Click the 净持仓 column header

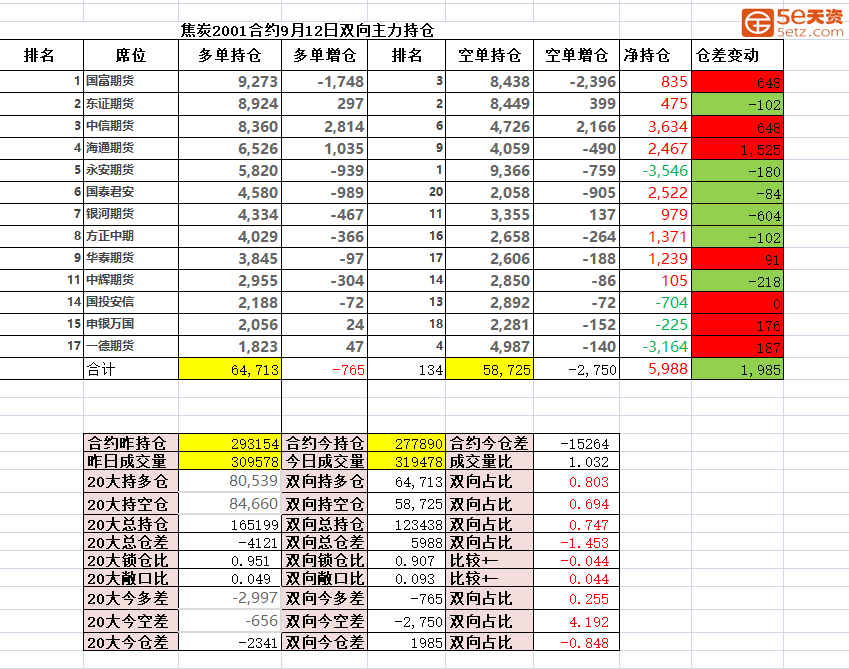click(x=656, y=55)
